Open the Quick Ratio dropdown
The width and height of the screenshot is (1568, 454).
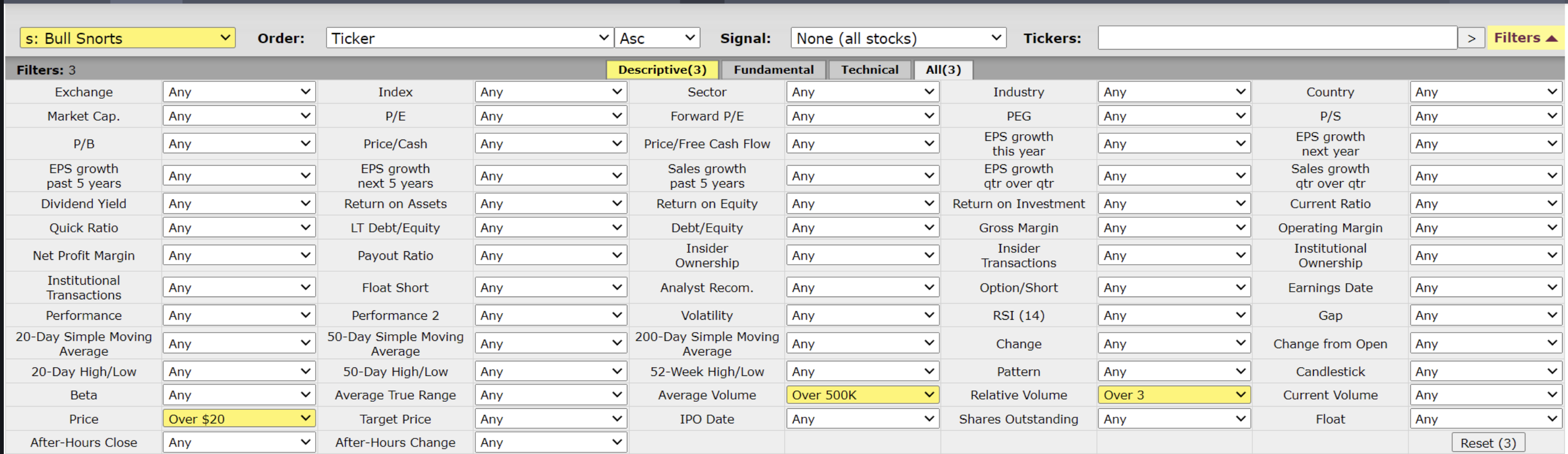click(x=239, y=228)
